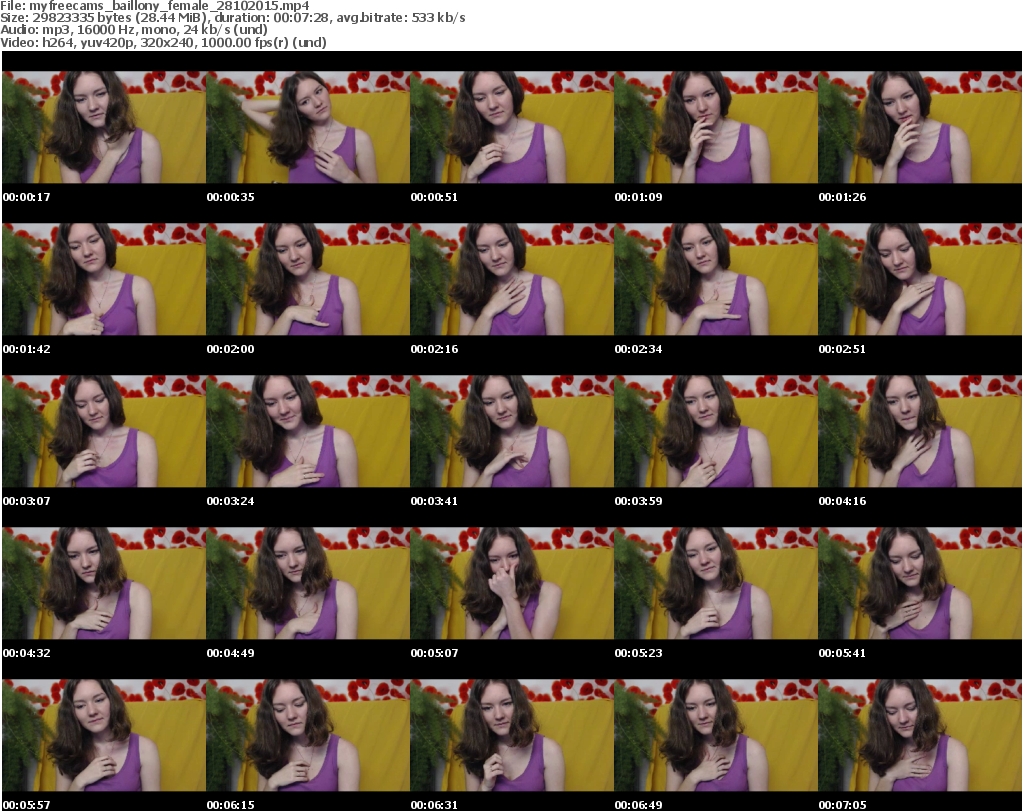
Task: Click the timestamp label 00:04:32
Action: click(x=27, y=654)
